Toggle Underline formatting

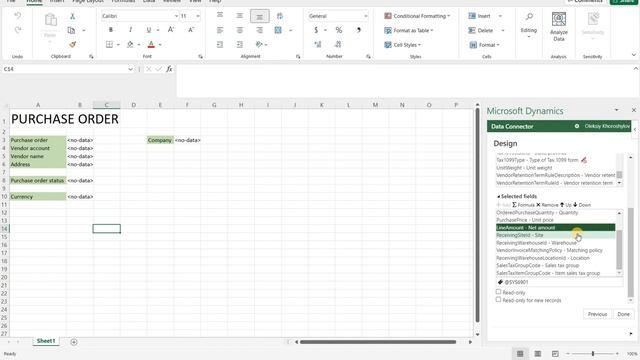tap(149, 30)
